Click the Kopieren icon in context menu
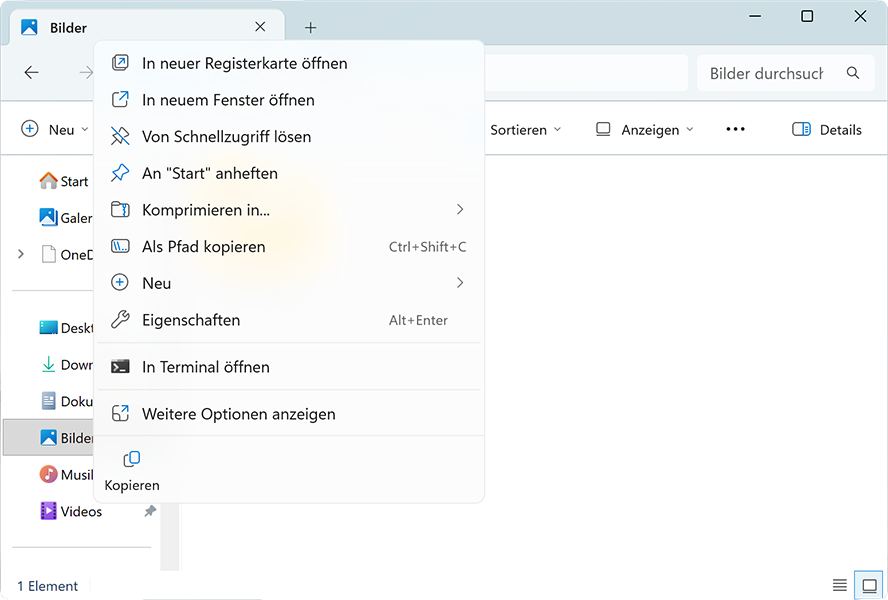 point(131,460)
